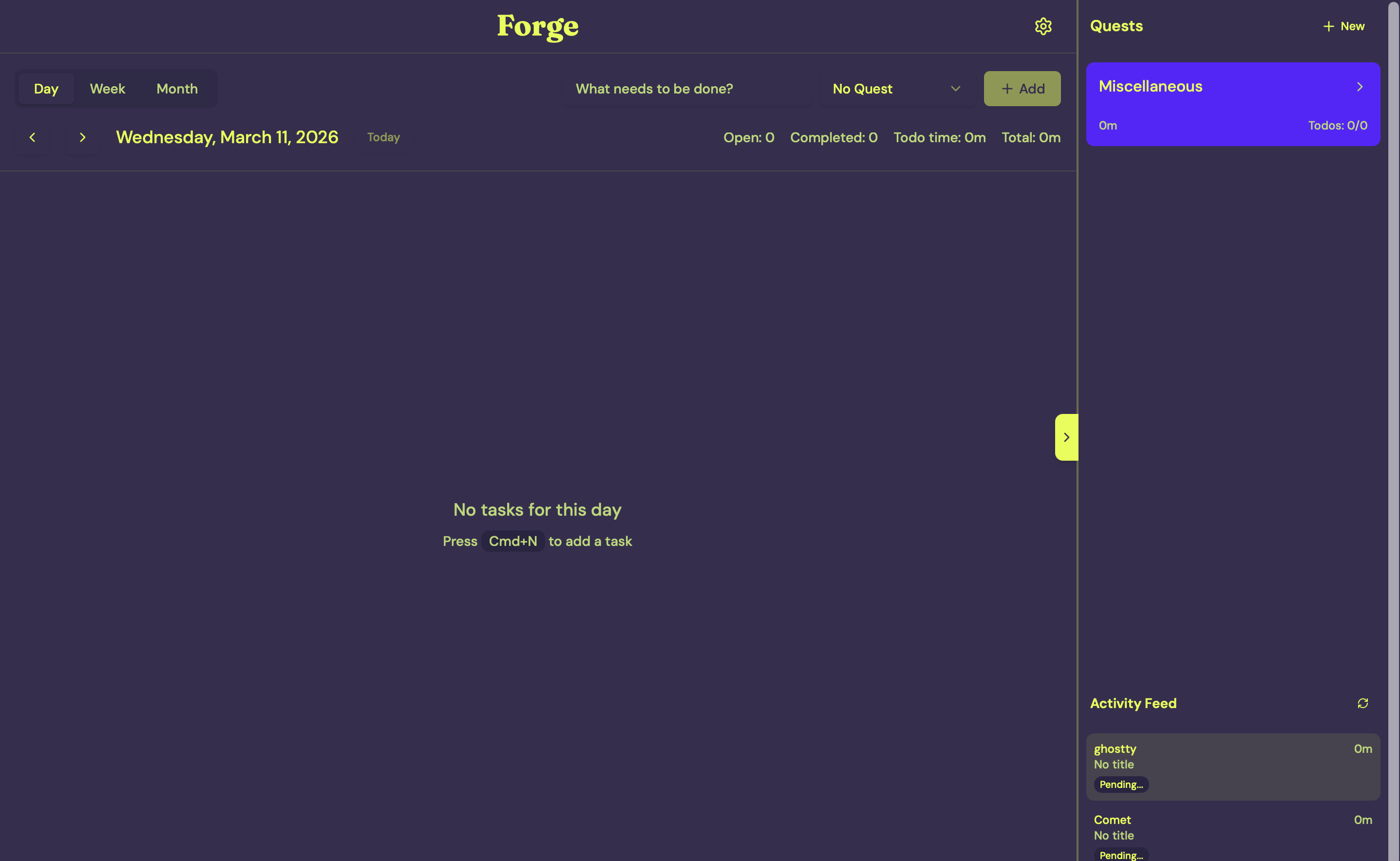The width and height of the screenshot is (1400, 861).
Task: Go to the next day with the right chevron
Action: click(83, 137)
